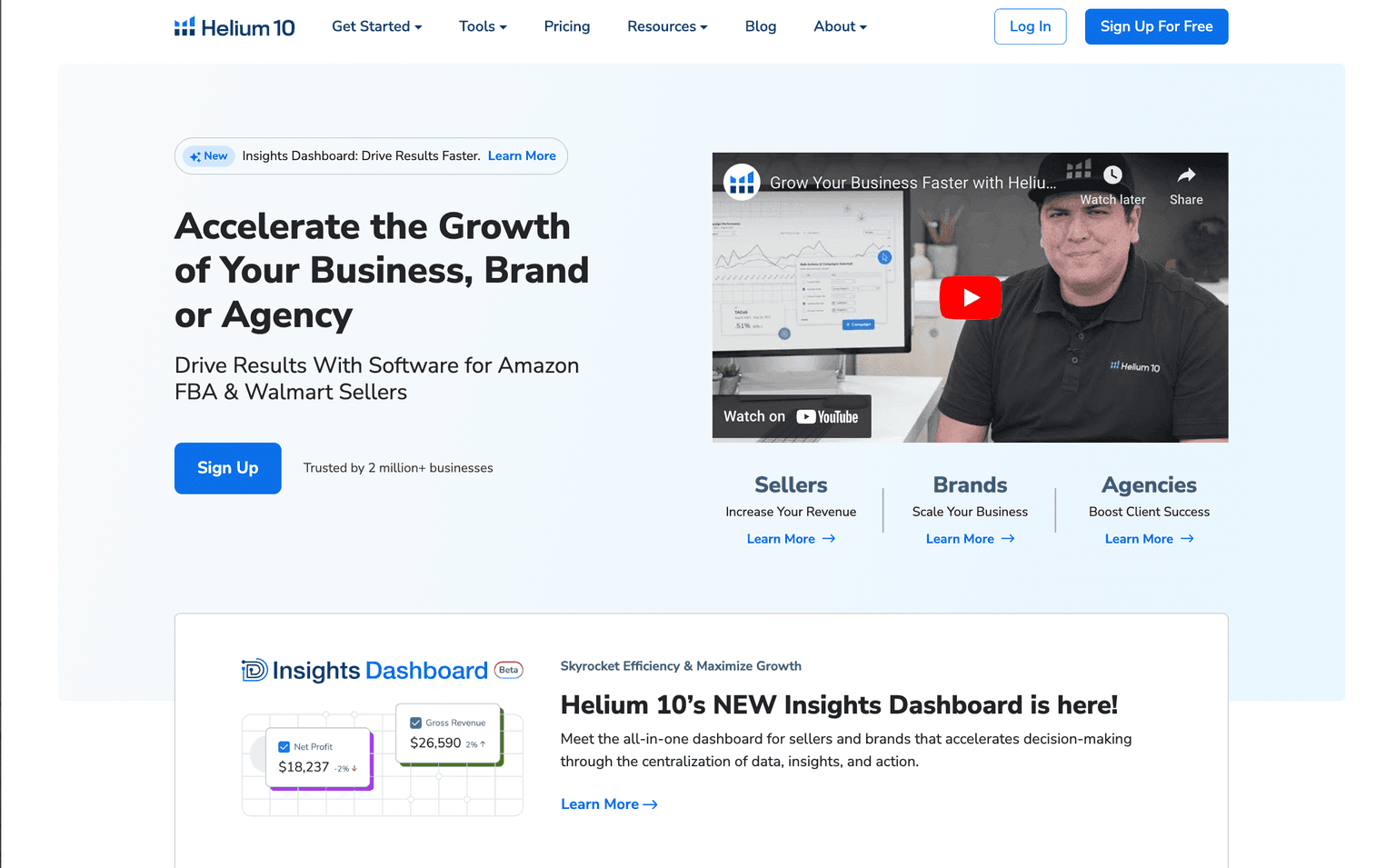1396x868 pixels.
Task: Click the Watch later clock icon
Action: (1112, 175)
